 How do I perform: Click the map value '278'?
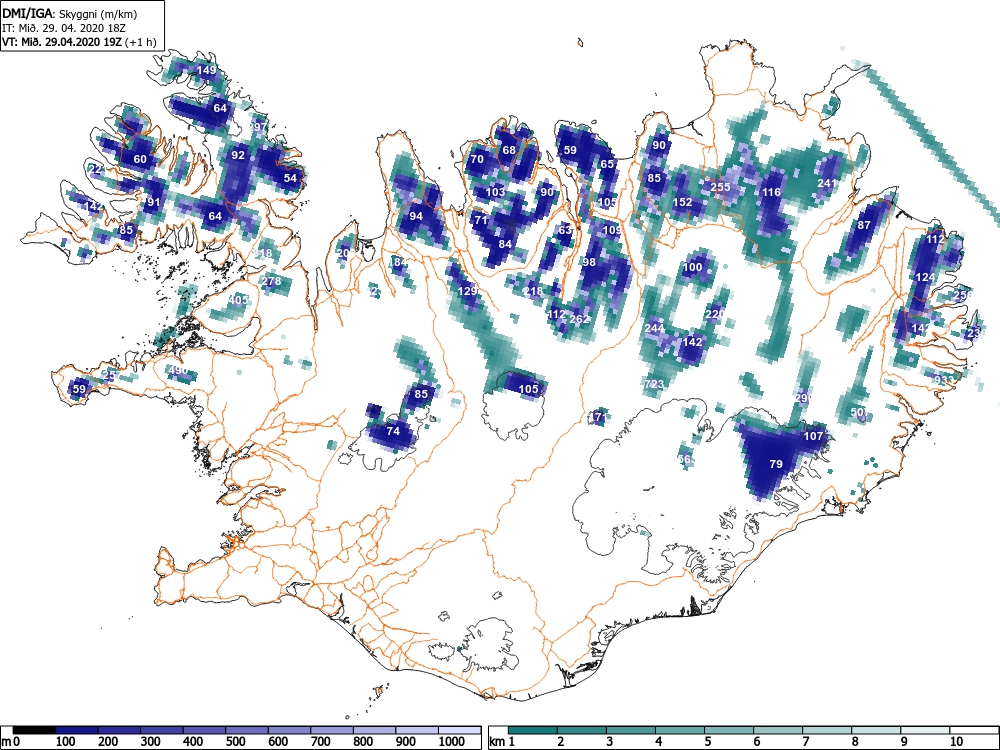click(271, 281)
